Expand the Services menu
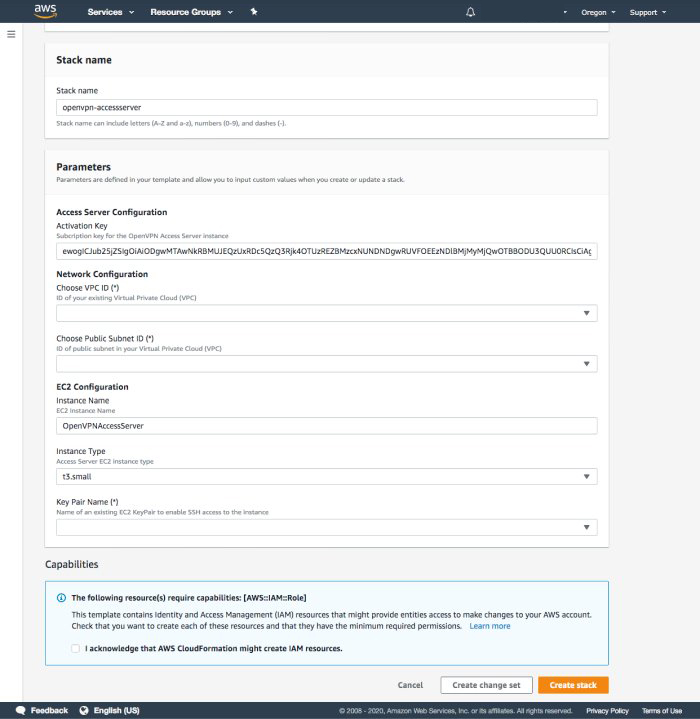This screenshot has width=700, height=719. [x=110, y=12]
